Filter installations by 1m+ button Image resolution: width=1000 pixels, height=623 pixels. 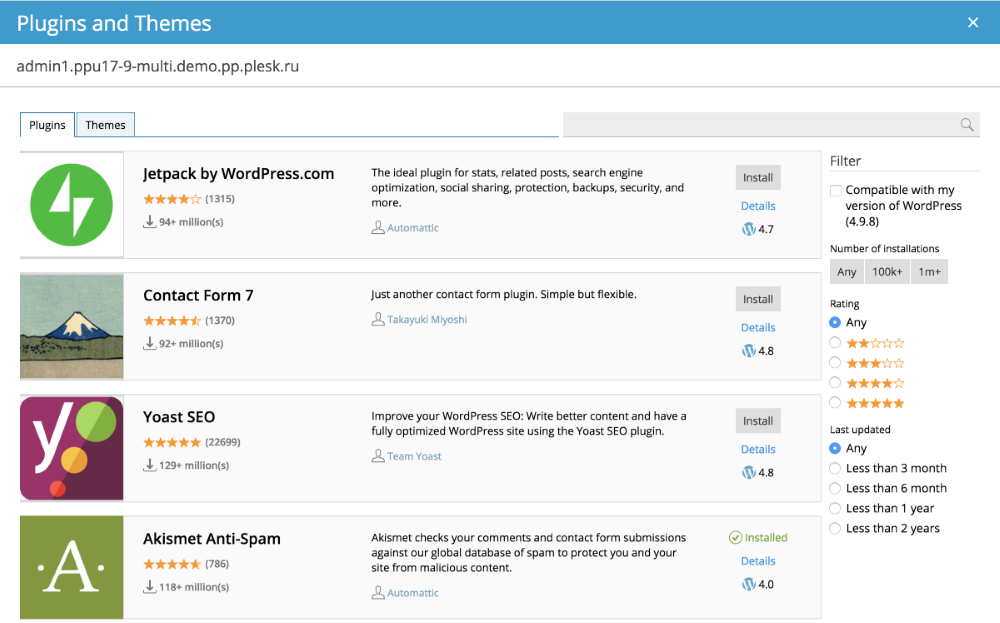pyautogui.click(x=930, y=272)
